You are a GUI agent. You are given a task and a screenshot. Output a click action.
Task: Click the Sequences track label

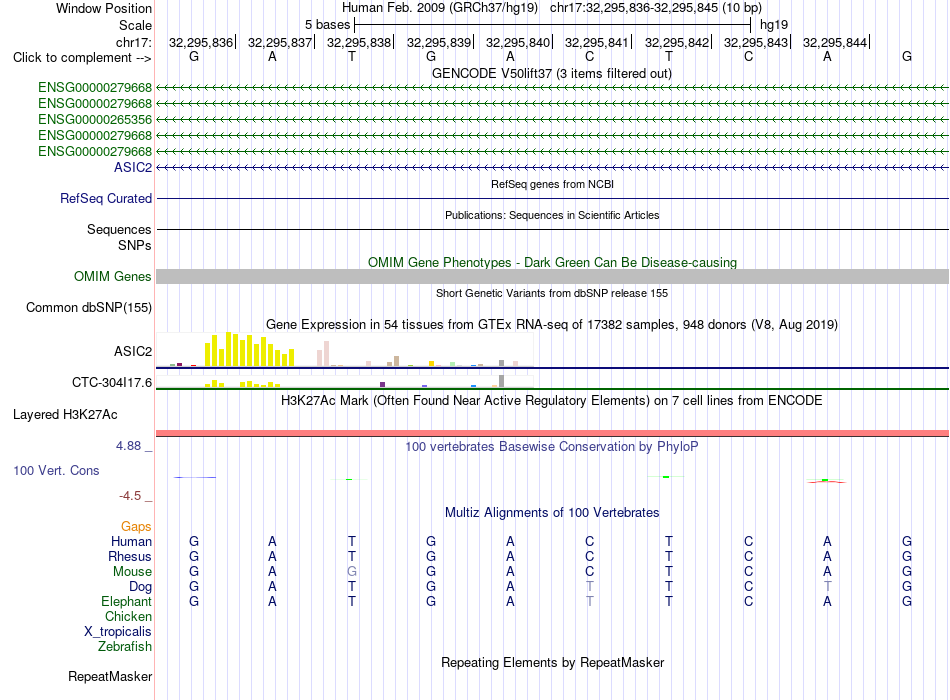click(x=119, y=229)
